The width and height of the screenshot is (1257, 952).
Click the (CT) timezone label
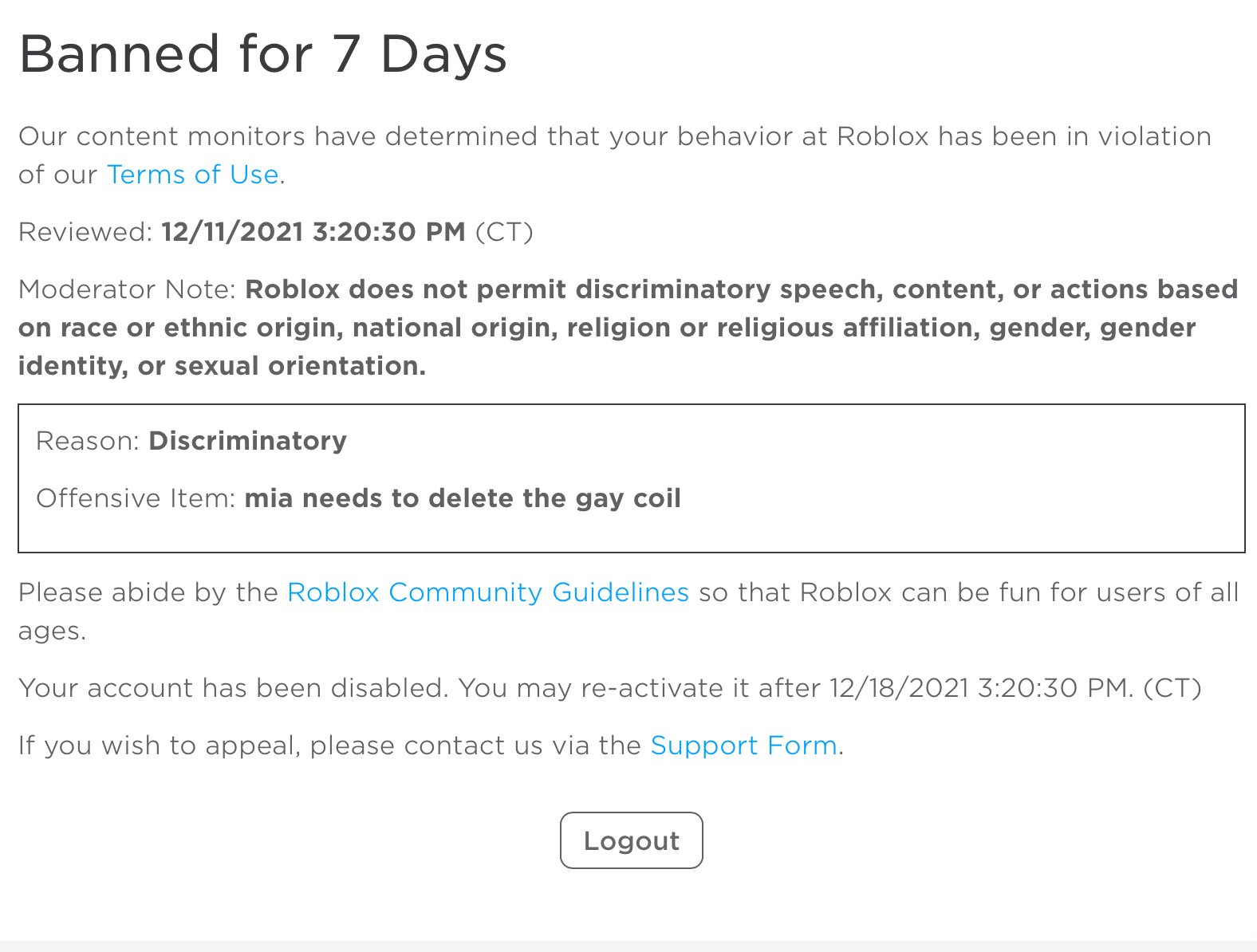(505, 232)
